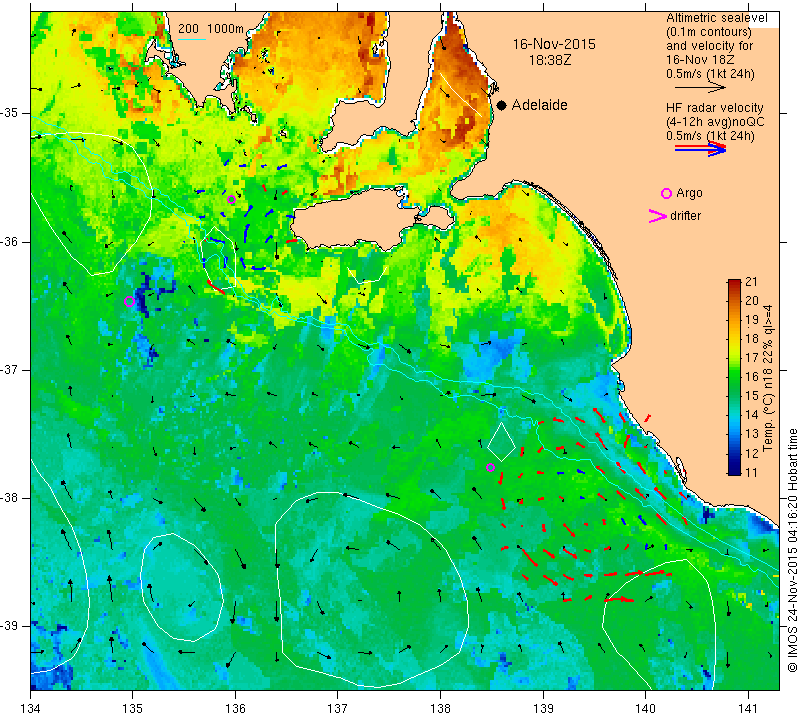800x720 pixels.
Task: Click the longitude label 141
Action: 748,709
